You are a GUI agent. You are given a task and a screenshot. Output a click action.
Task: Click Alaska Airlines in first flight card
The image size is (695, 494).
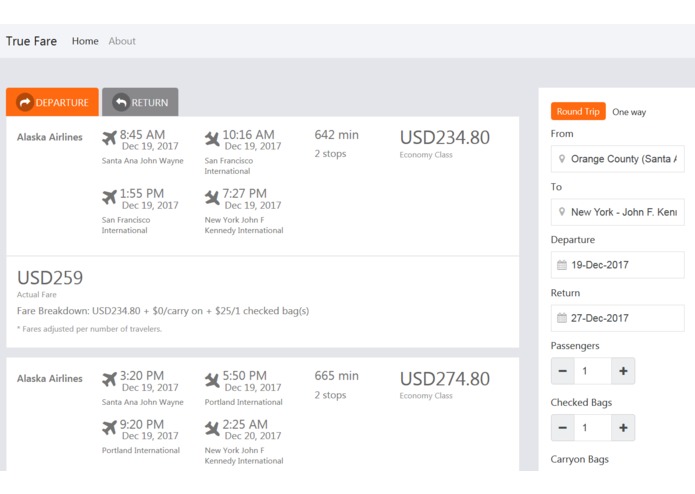(50, 137)
